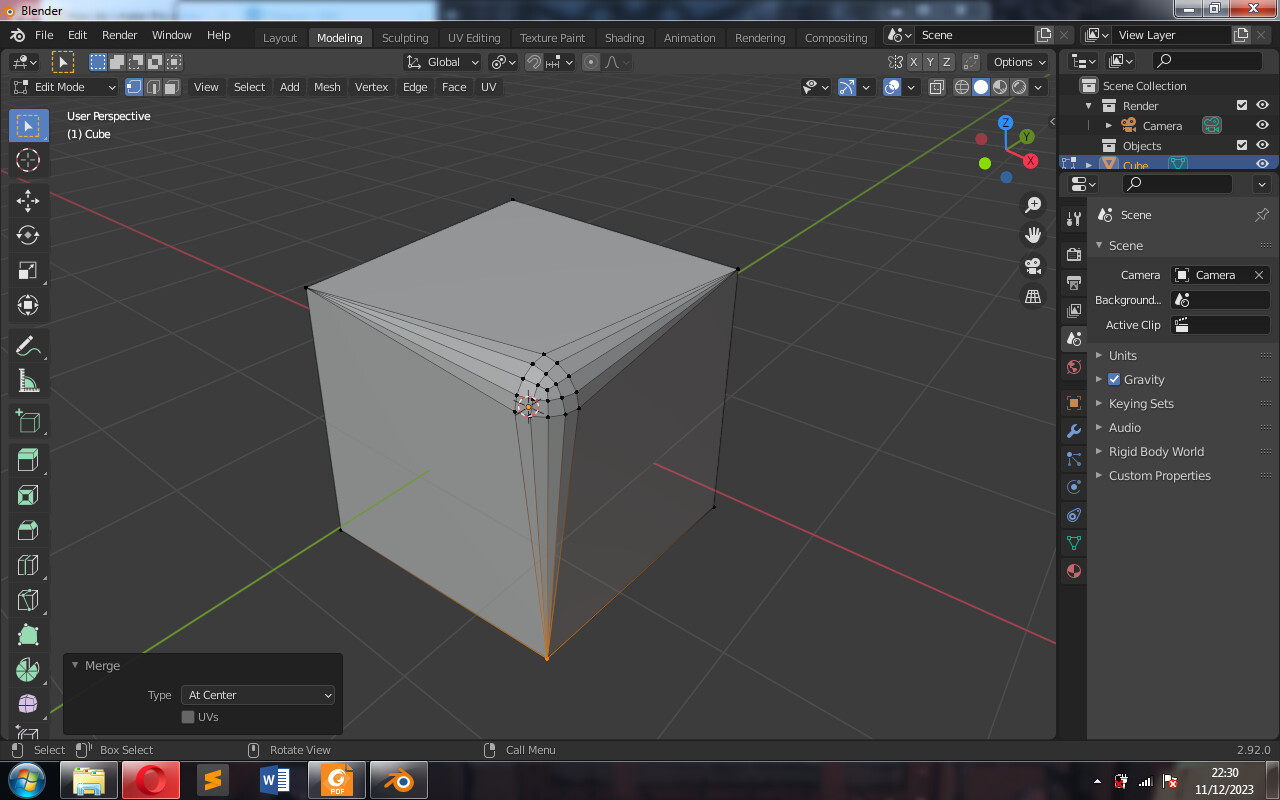Open Word from the Windows taskbar
This screenshot has height=800, width=1280.
(275, 780)
